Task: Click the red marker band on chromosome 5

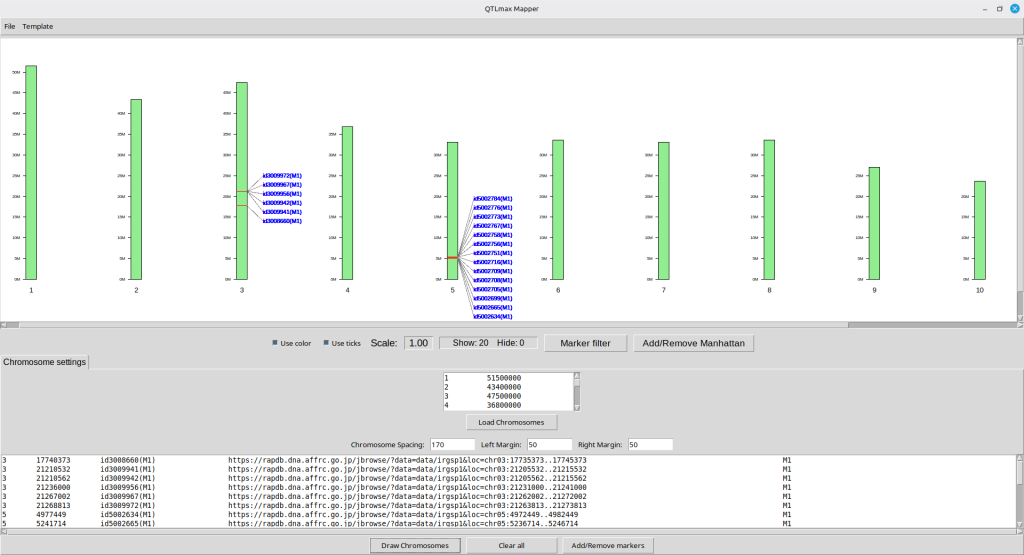Action: (452, 258)
